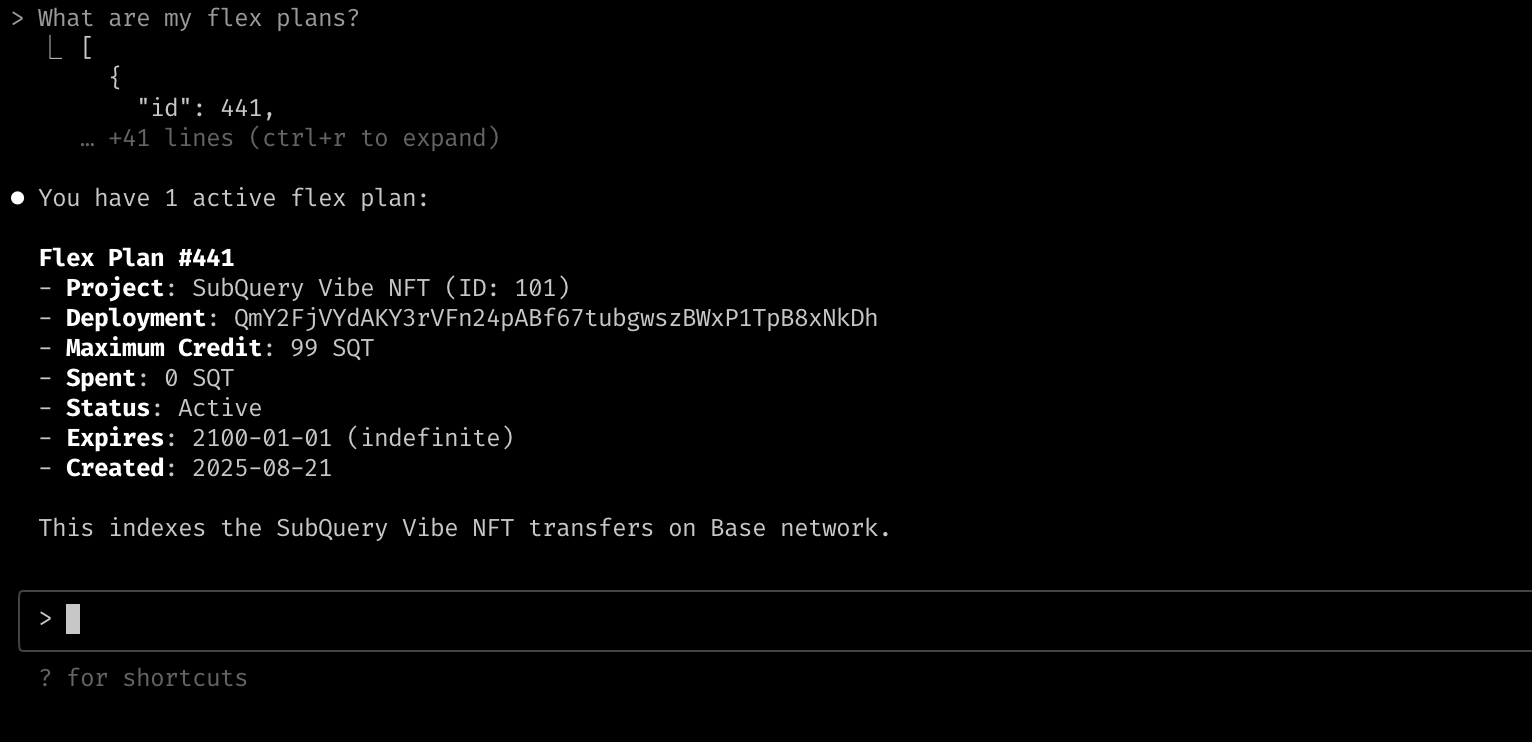The image size is (1532, 742).
Task: Click the block cursor in input
Action: click(x=73, y=619)
